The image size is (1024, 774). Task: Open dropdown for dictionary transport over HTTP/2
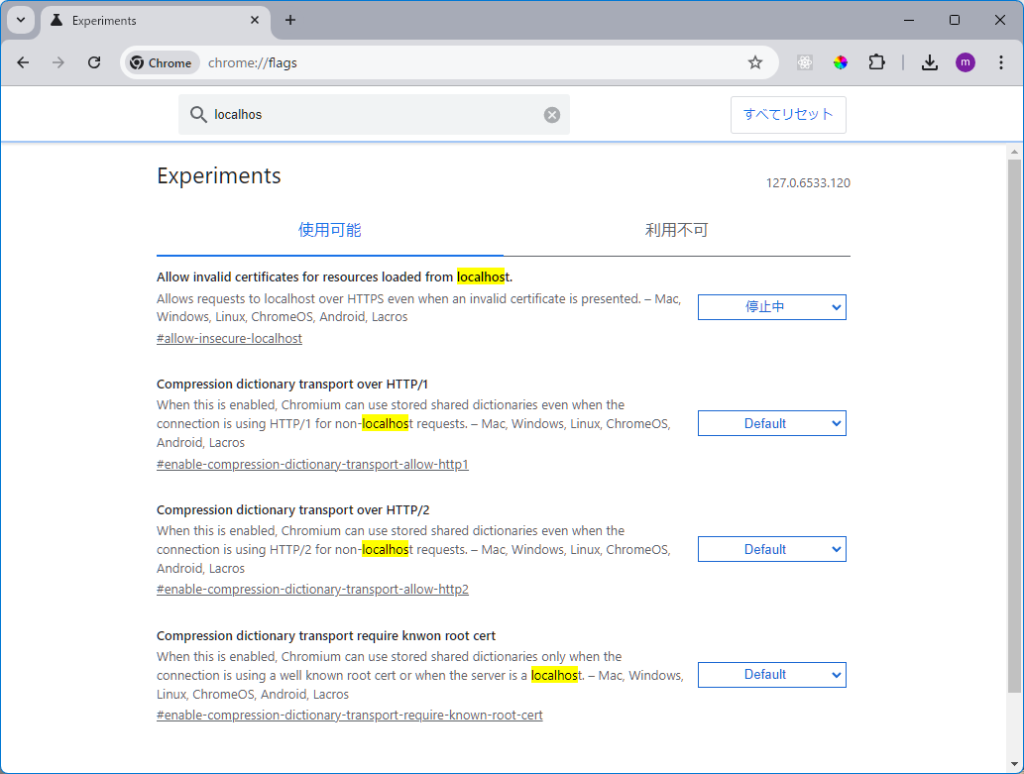pyautogui.click(x=771, y=549)
